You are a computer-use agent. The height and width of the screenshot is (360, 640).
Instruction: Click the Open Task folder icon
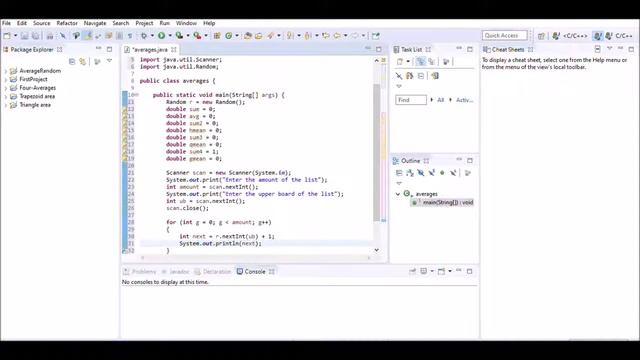tap(259, 36)
